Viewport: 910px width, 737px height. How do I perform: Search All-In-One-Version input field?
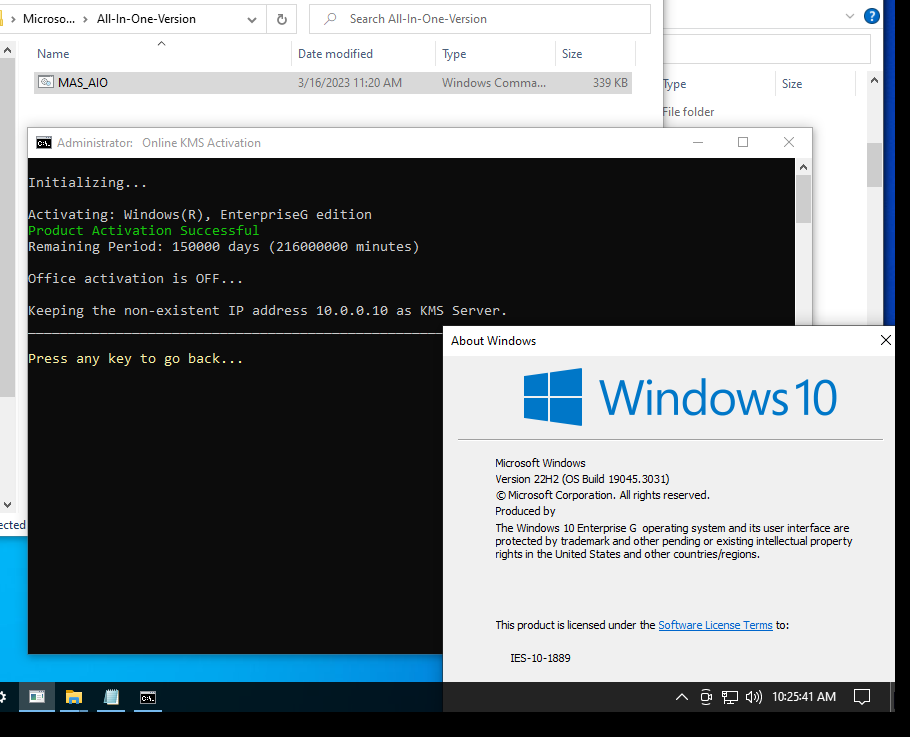[480, 19]
